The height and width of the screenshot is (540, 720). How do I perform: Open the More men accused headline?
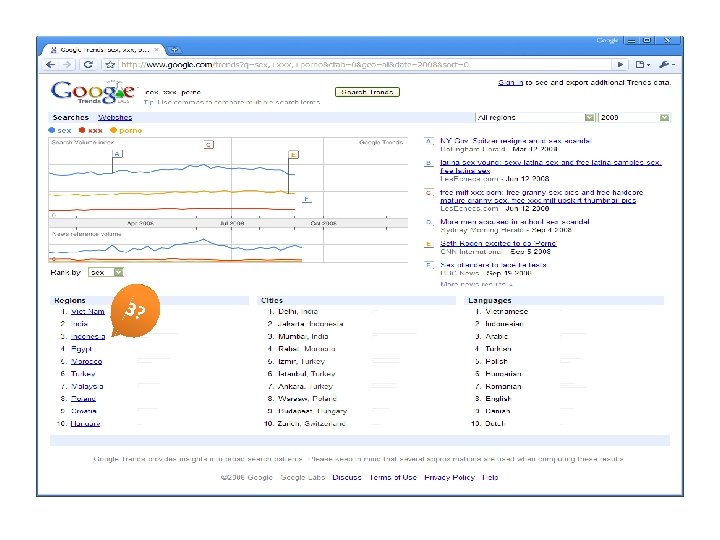pyautogui.click(x=515, y=222)
